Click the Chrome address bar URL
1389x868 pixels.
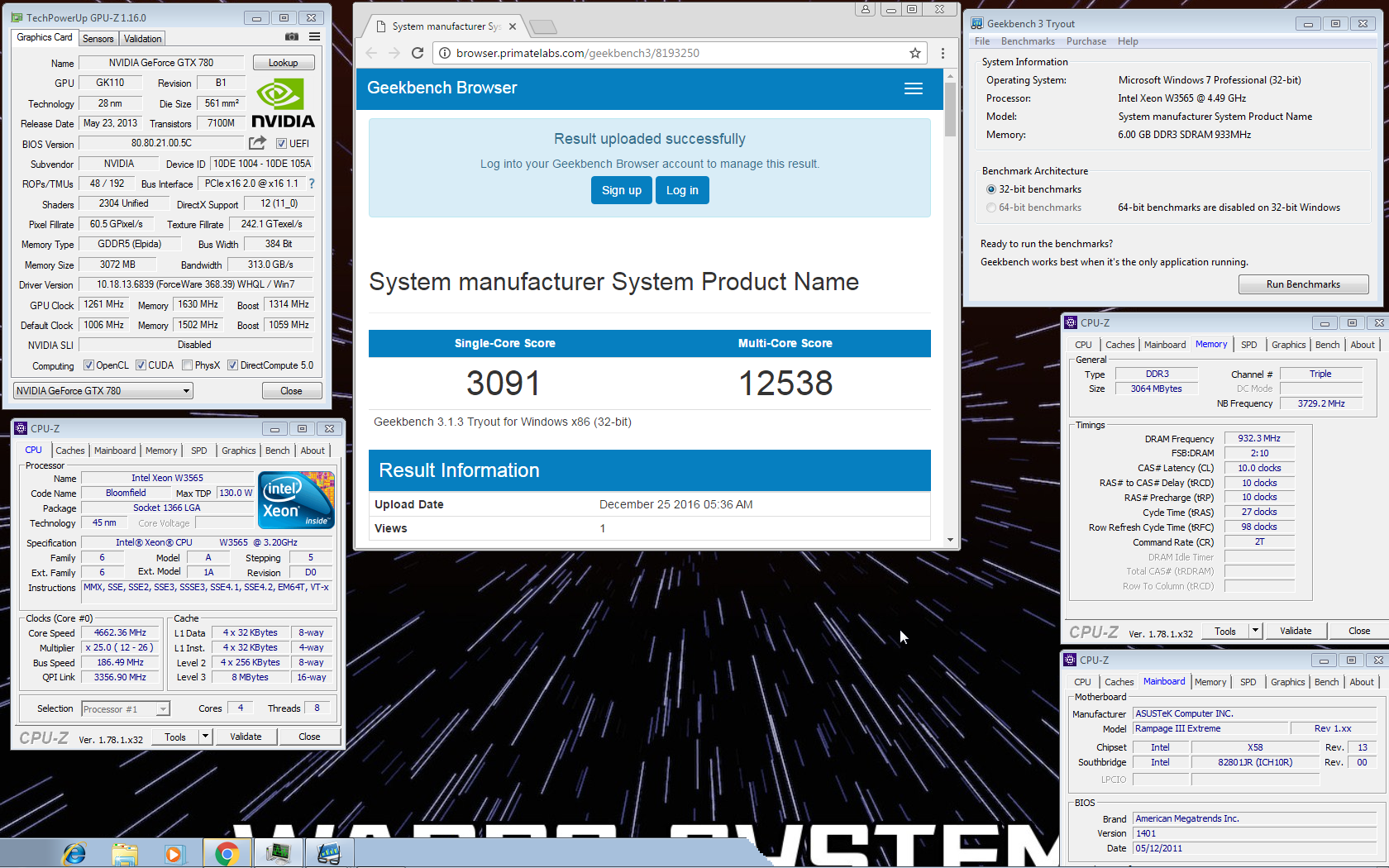point(578,53)
